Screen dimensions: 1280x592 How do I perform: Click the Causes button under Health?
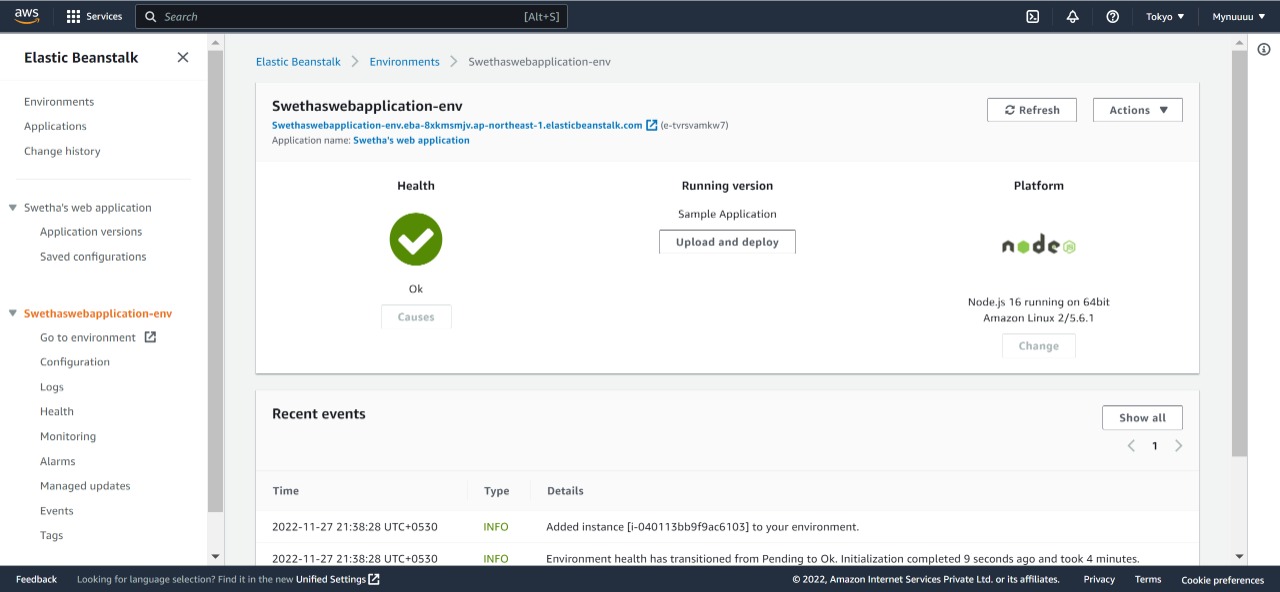[416, 317]
